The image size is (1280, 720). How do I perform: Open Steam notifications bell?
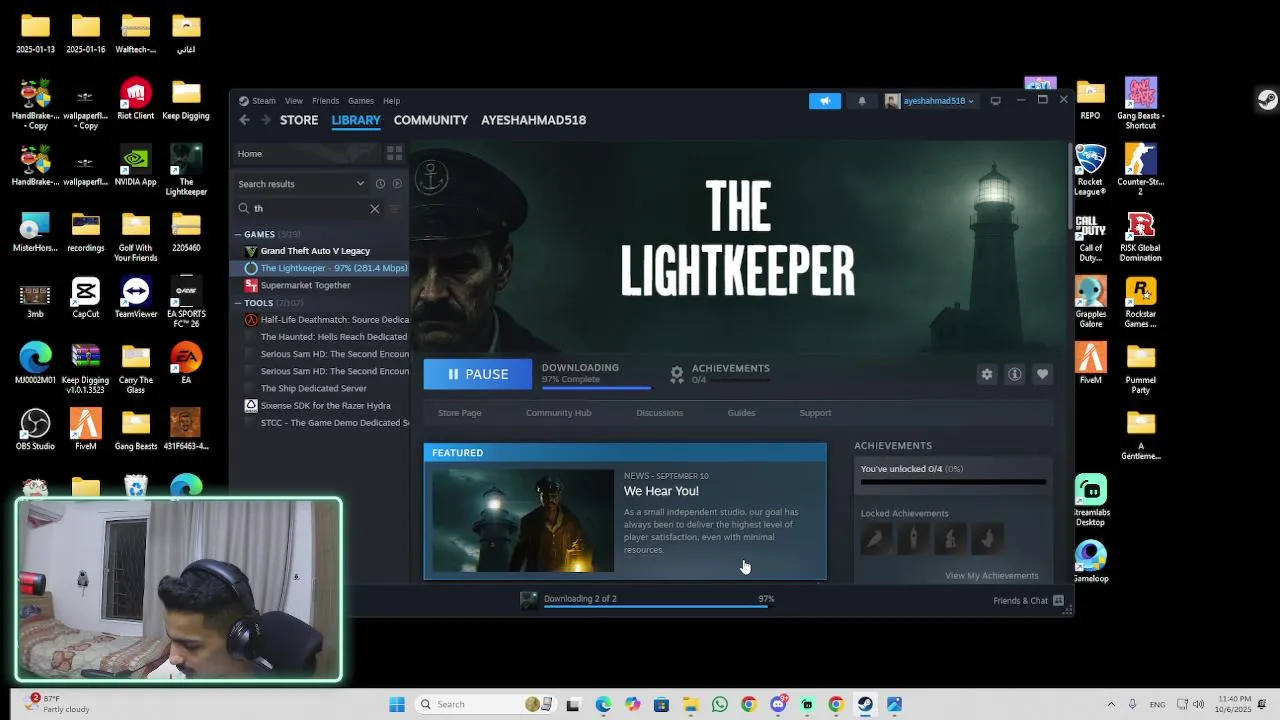pyautogui.click(x=862, y=101)
